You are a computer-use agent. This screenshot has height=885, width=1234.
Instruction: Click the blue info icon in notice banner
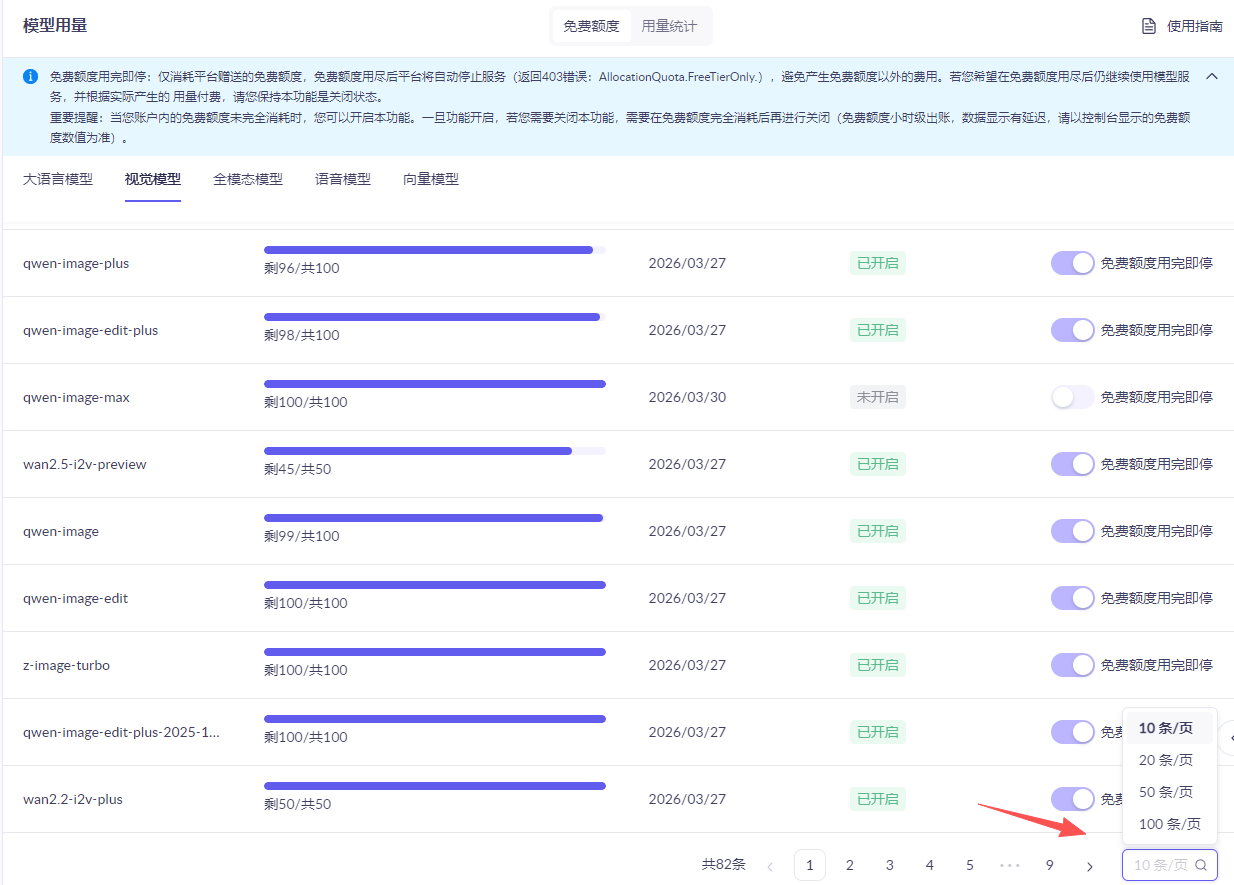coord(31,77)
